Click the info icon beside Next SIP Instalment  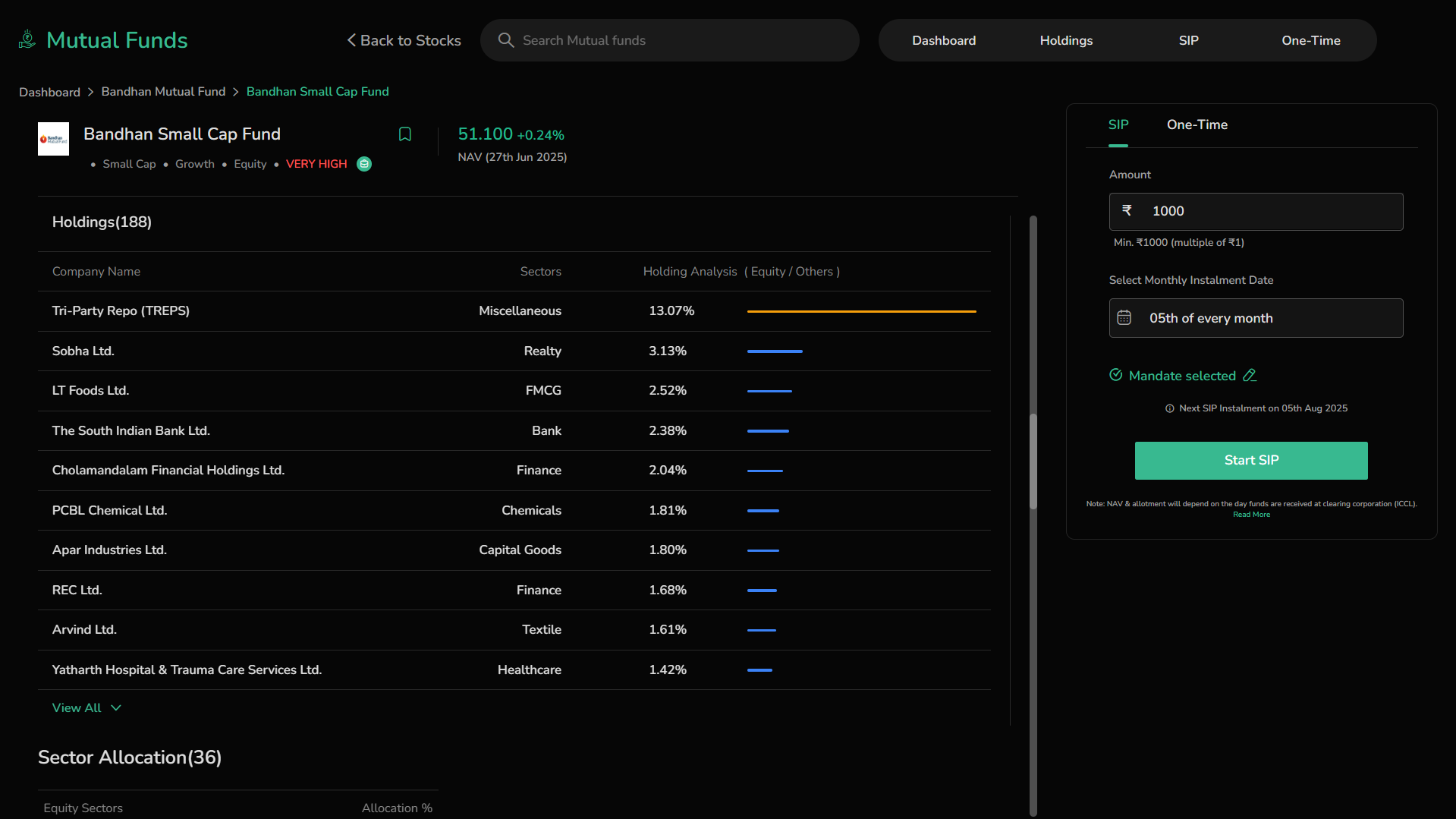coord(1170,408)
